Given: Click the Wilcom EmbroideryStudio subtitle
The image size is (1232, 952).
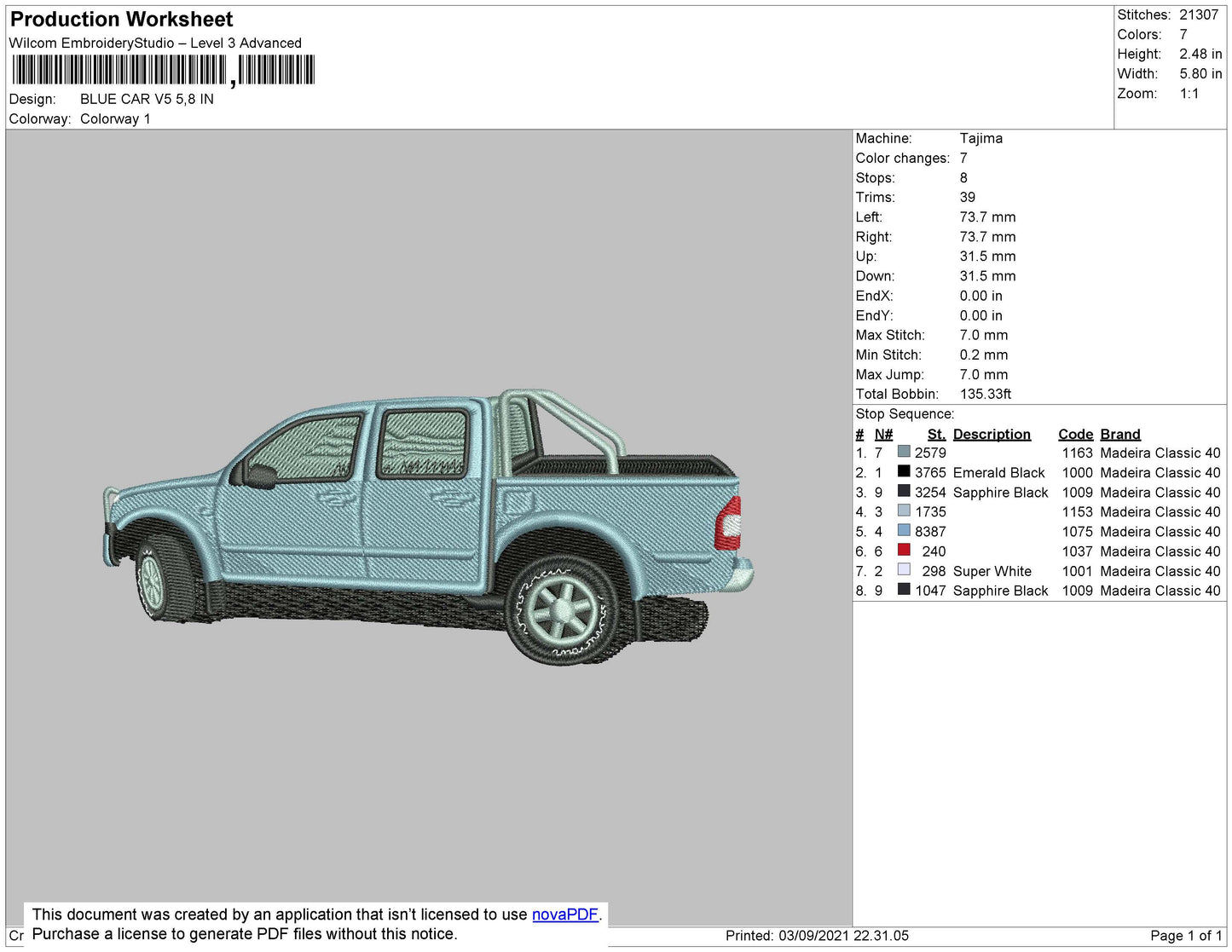Looking at the screenshot, I should (x=155, y=43).
